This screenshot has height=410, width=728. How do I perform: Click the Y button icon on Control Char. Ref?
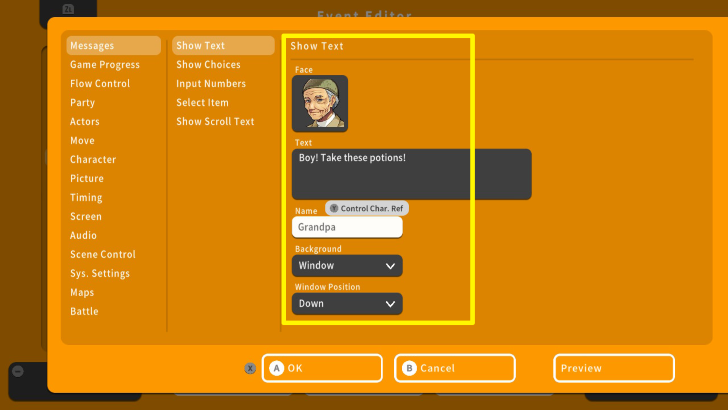(334, 208)
